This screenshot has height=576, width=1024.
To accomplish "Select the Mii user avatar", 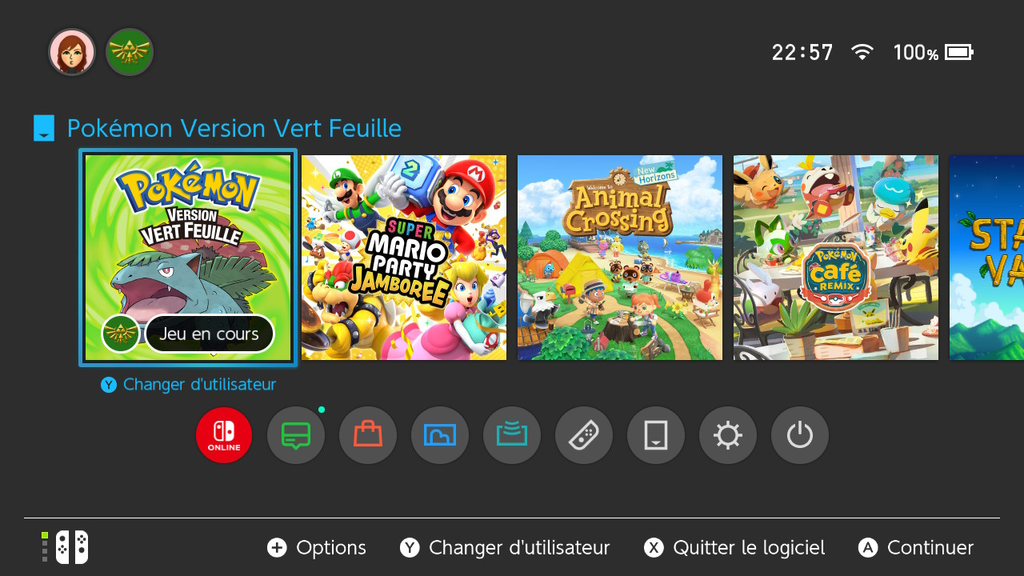I will tap(72, 52).
